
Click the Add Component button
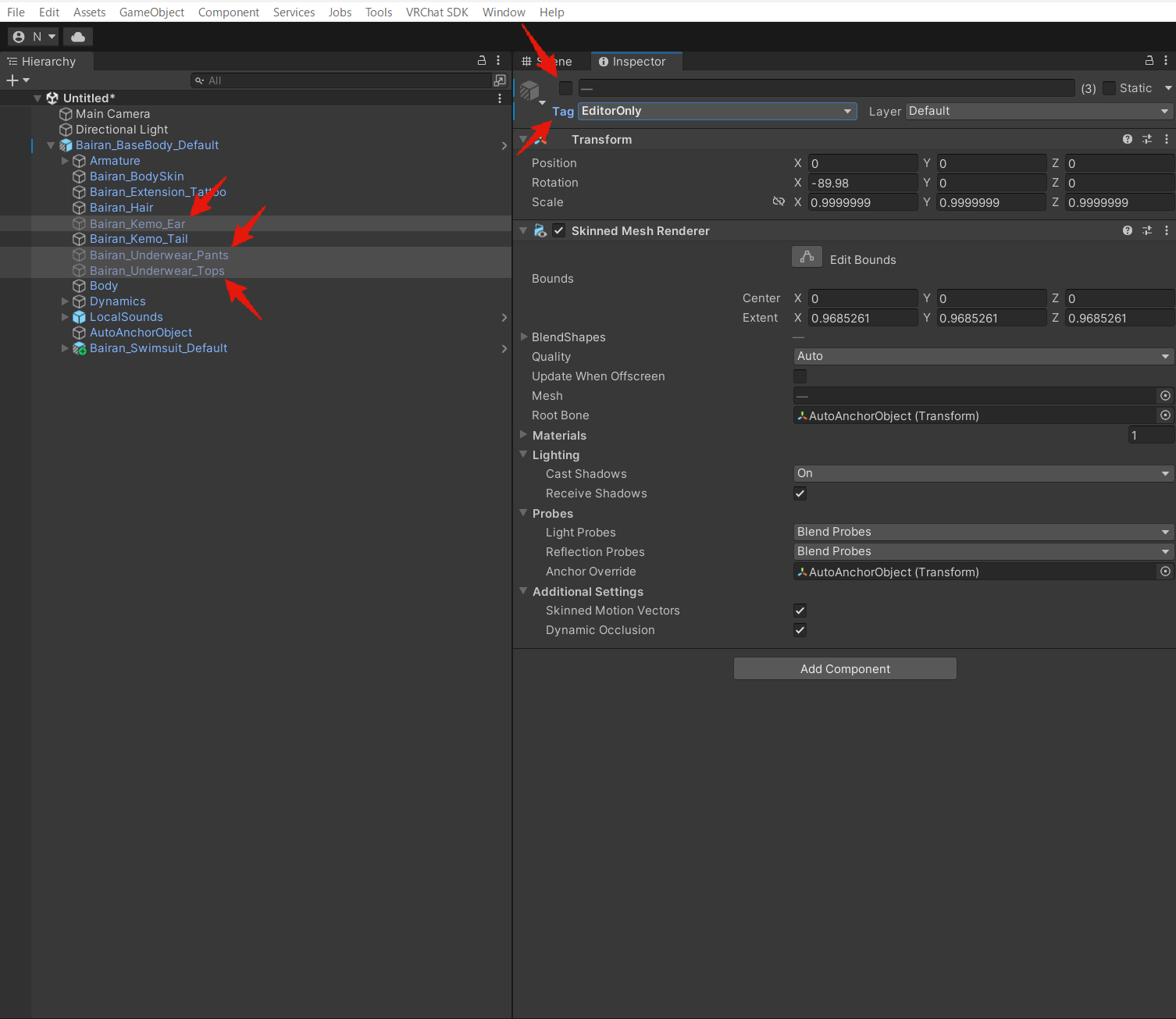845,668
